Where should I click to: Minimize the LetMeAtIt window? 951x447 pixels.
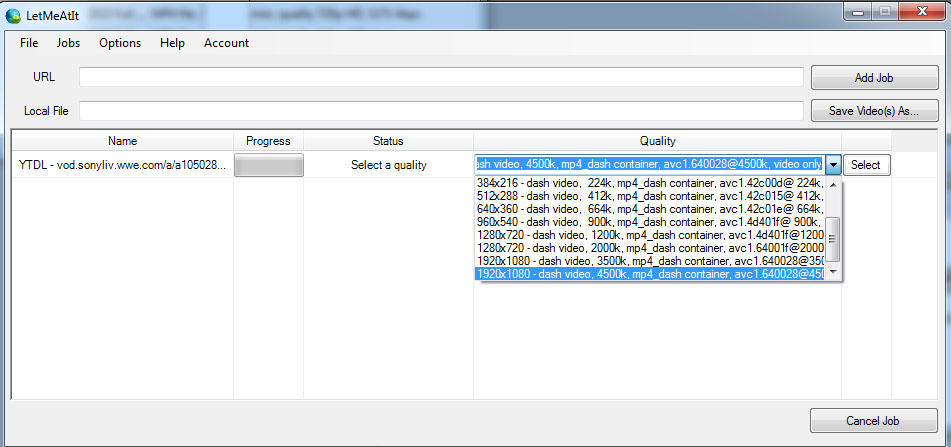click(x=857, y=11)
